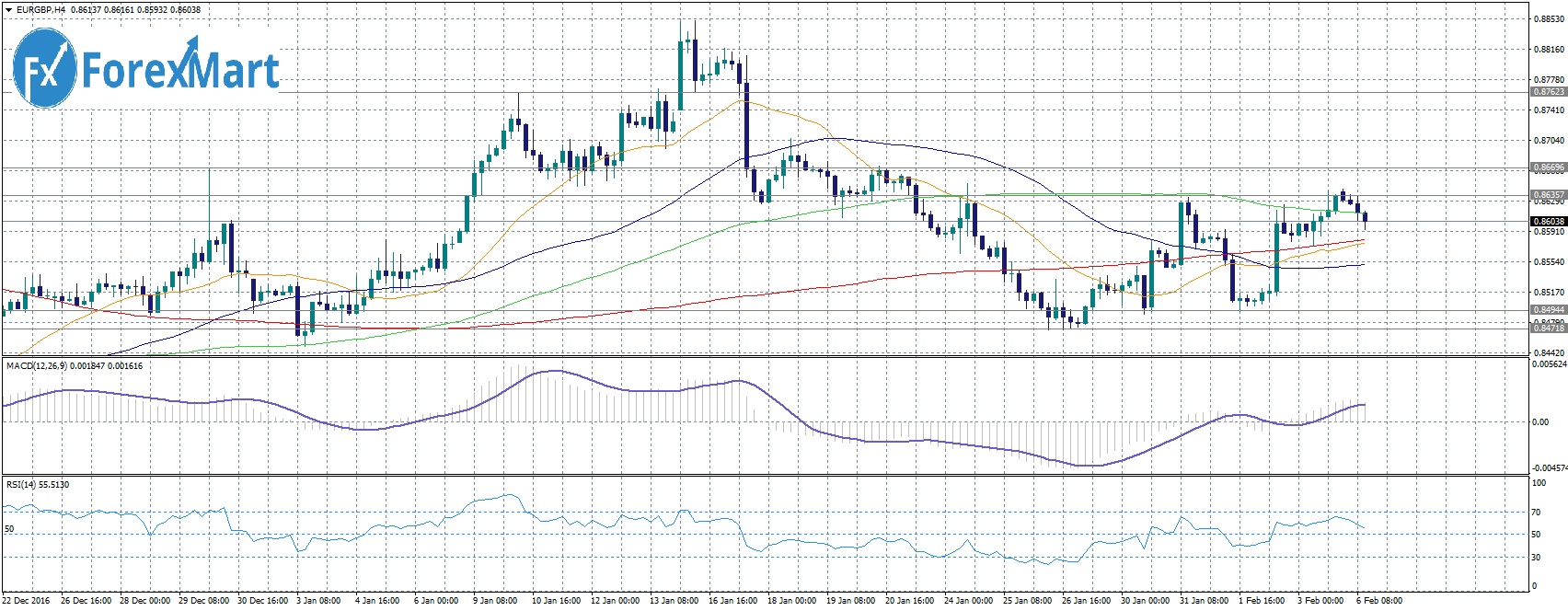Click the RSI(14) 55.5130 indicator label
The width and height of the screenshot is (1568, 611).
(x=37, y=484)
